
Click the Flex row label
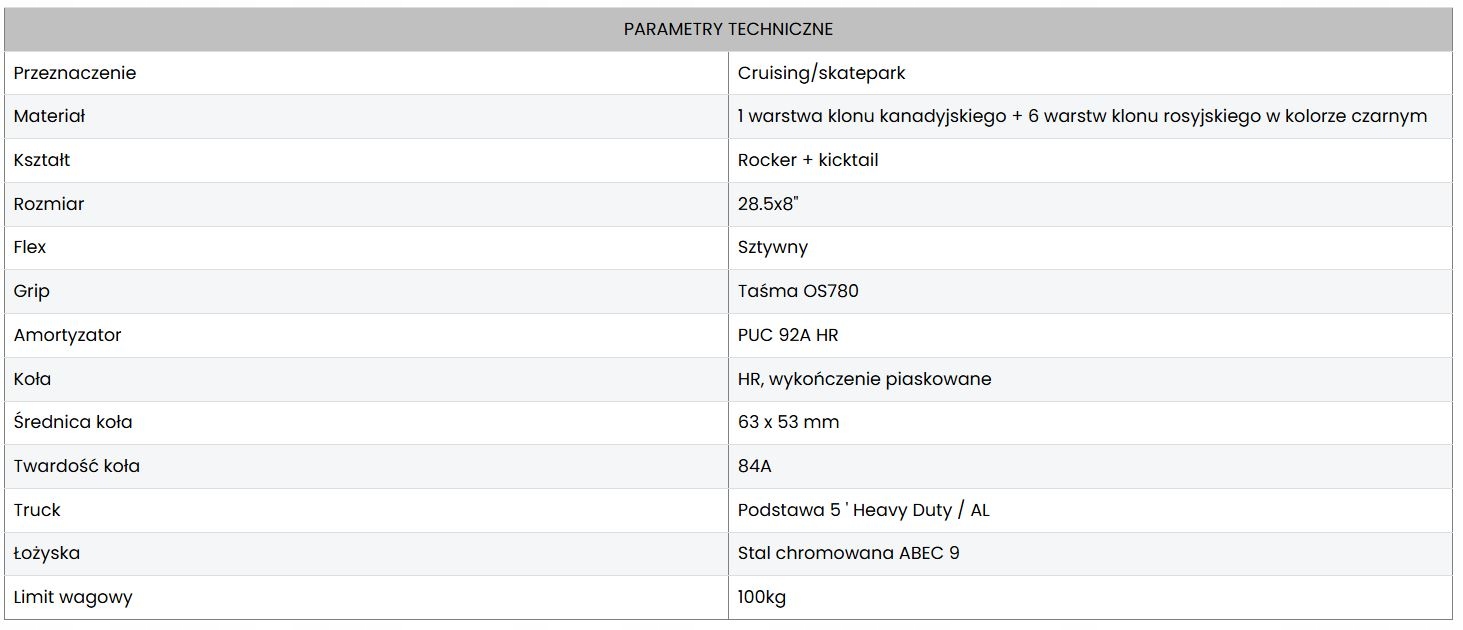click(30, 247)
